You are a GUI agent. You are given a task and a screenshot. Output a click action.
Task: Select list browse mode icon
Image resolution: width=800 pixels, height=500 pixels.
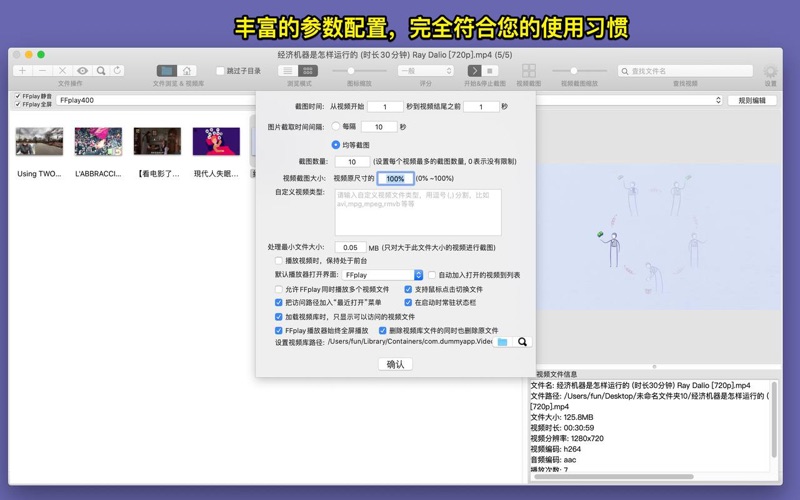point(288,70)
